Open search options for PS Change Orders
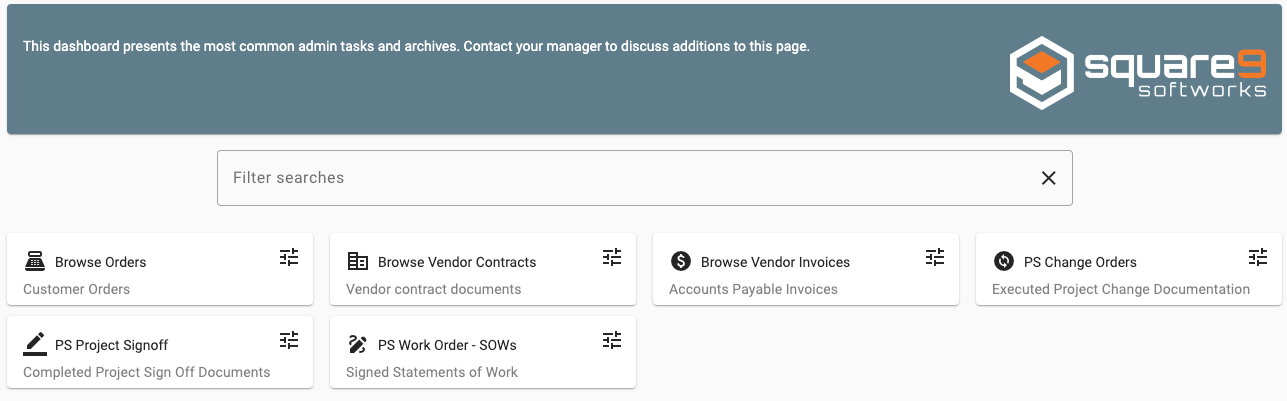This screenshot has height=401, width=1287. tap(1258, 257)
